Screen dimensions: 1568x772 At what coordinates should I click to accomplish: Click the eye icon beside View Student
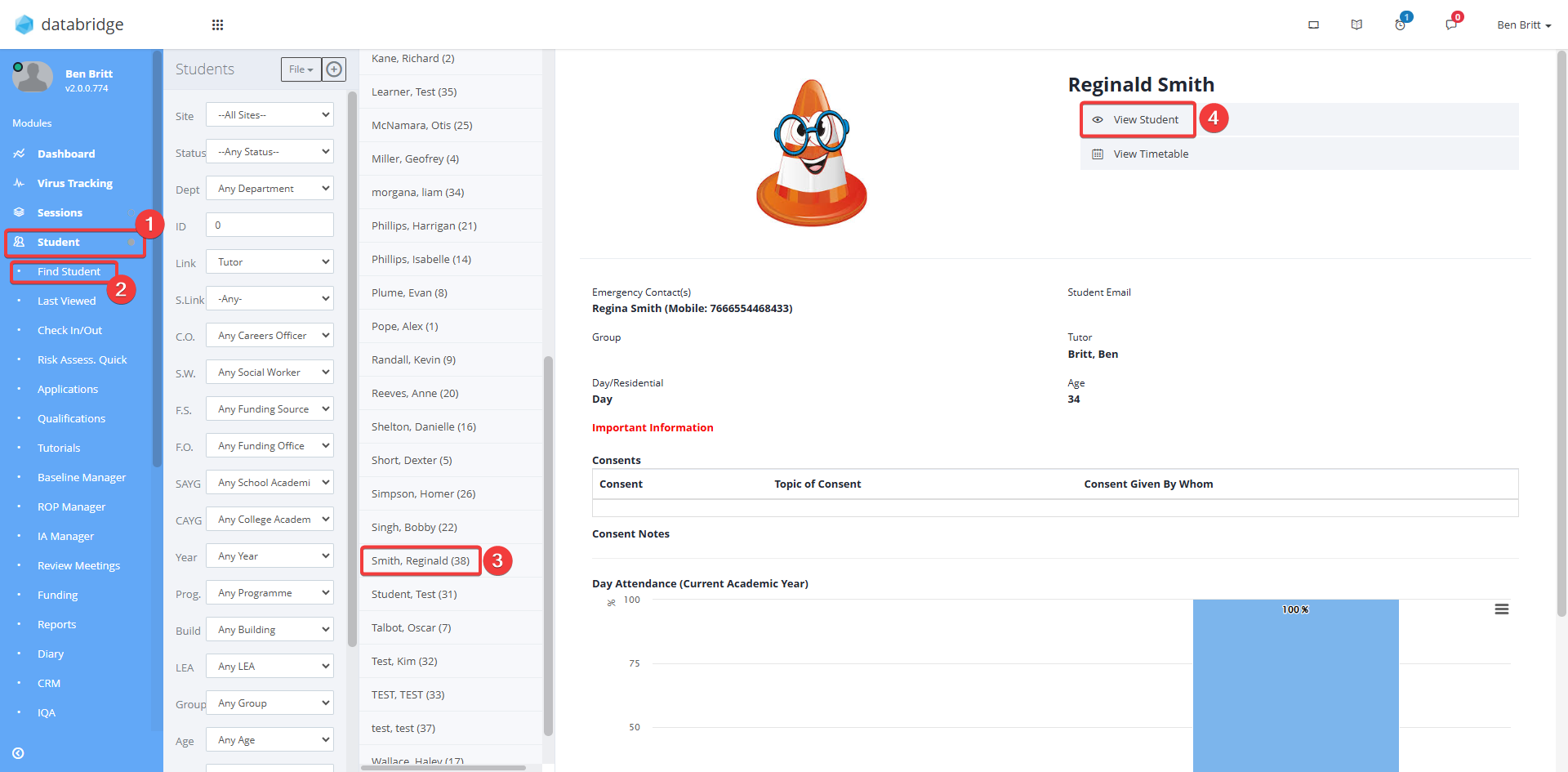point(1098,120)
